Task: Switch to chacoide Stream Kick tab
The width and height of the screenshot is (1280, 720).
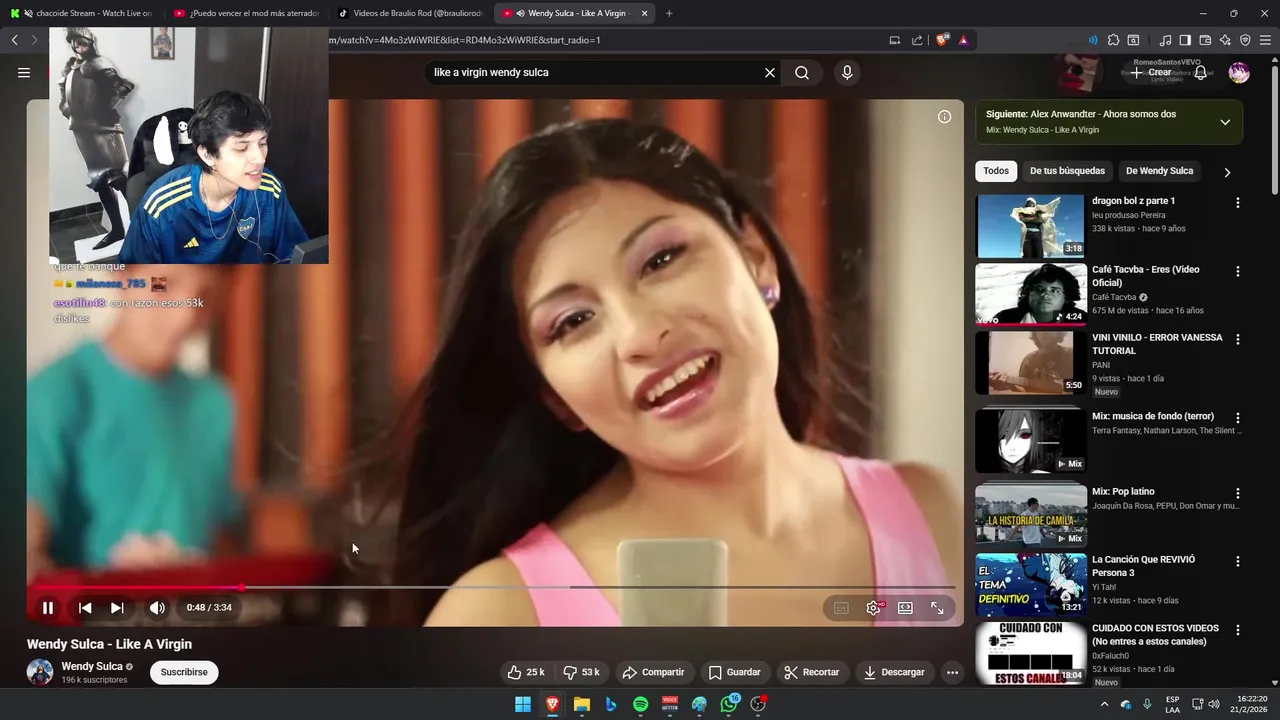Action: click(x=82, y=13)
